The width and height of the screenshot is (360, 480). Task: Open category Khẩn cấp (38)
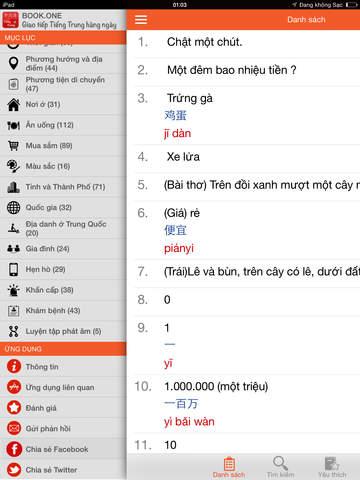click(63, 290)
